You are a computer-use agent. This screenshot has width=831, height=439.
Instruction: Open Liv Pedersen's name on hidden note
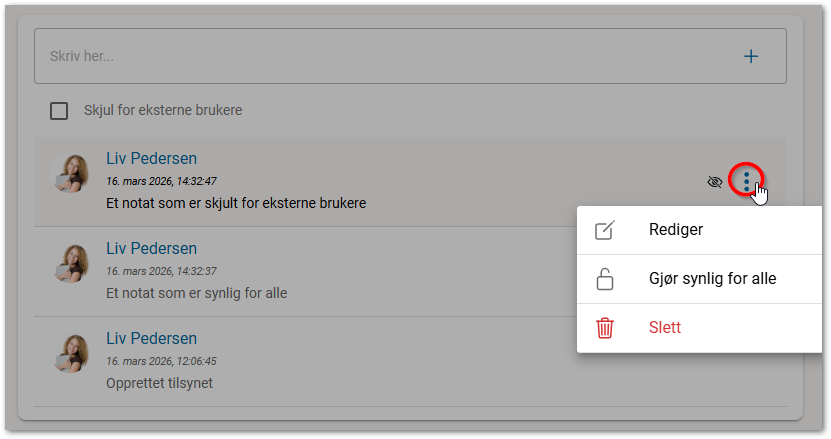151,159
